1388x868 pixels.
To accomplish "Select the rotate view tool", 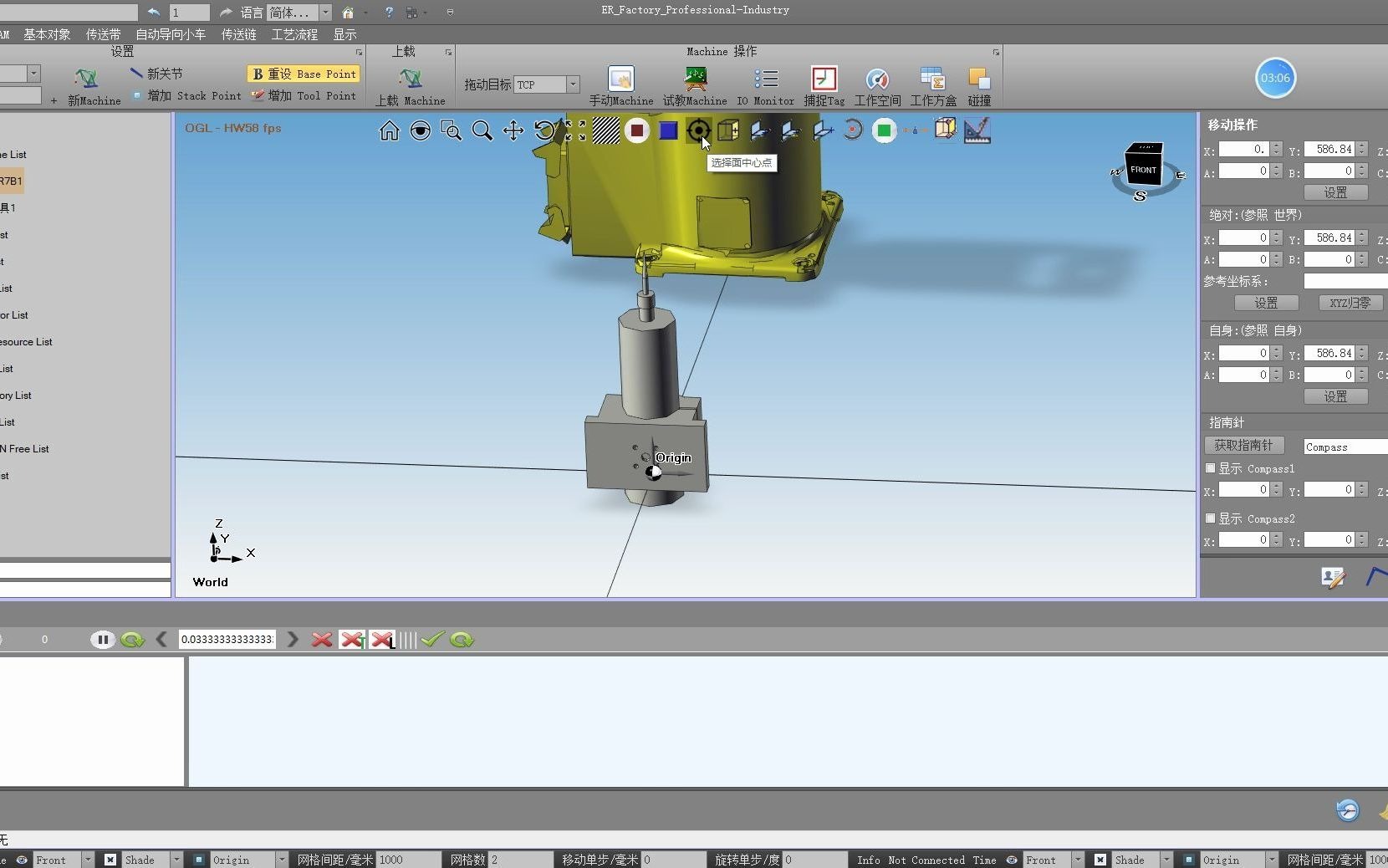I will [544, 130].
